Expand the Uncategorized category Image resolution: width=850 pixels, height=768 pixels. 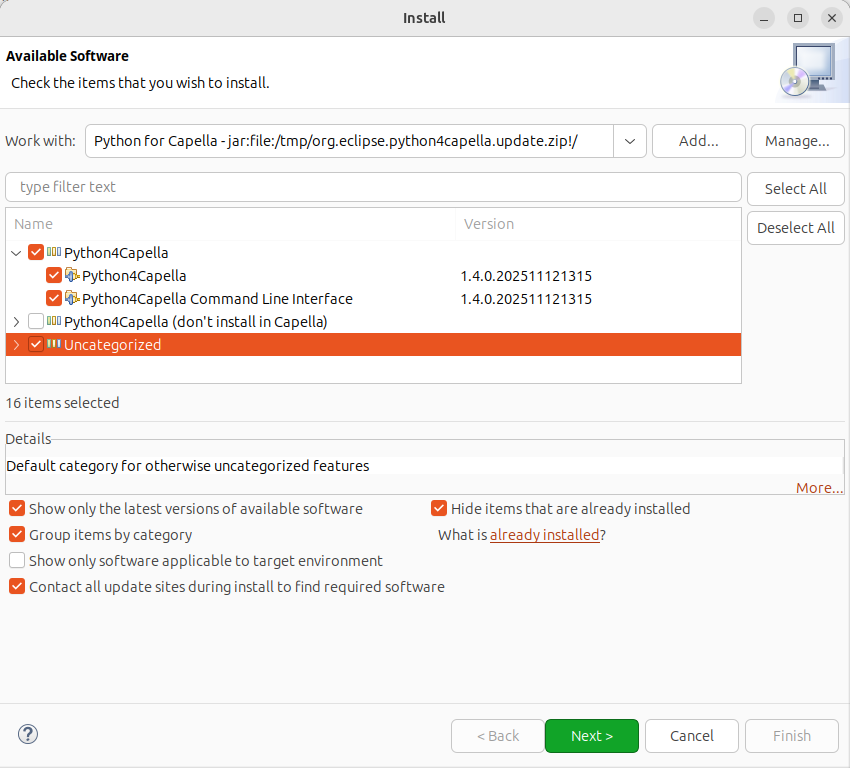coord(16,345)
